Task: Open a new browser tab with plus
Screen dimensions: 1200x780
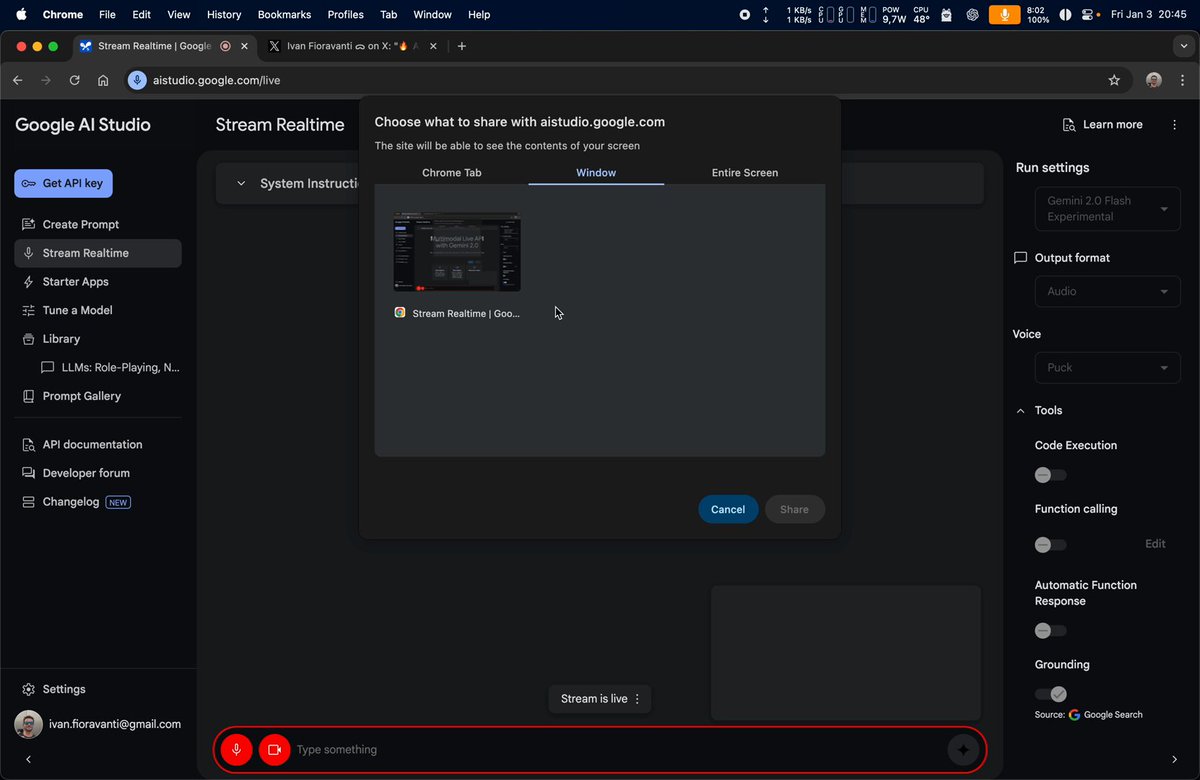Action: click(461, 46)
